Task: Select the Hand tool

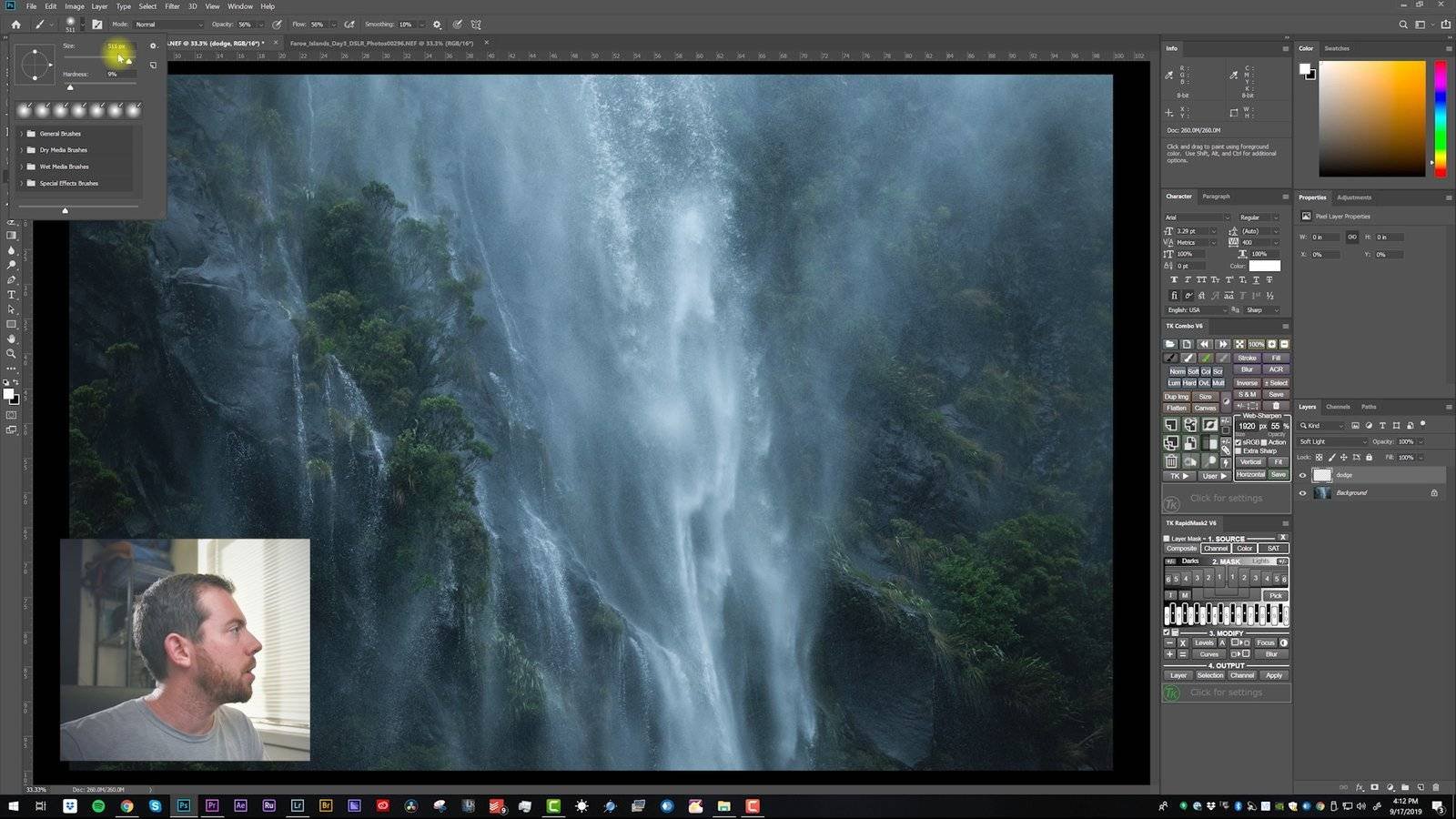Action: pos(11,339)
